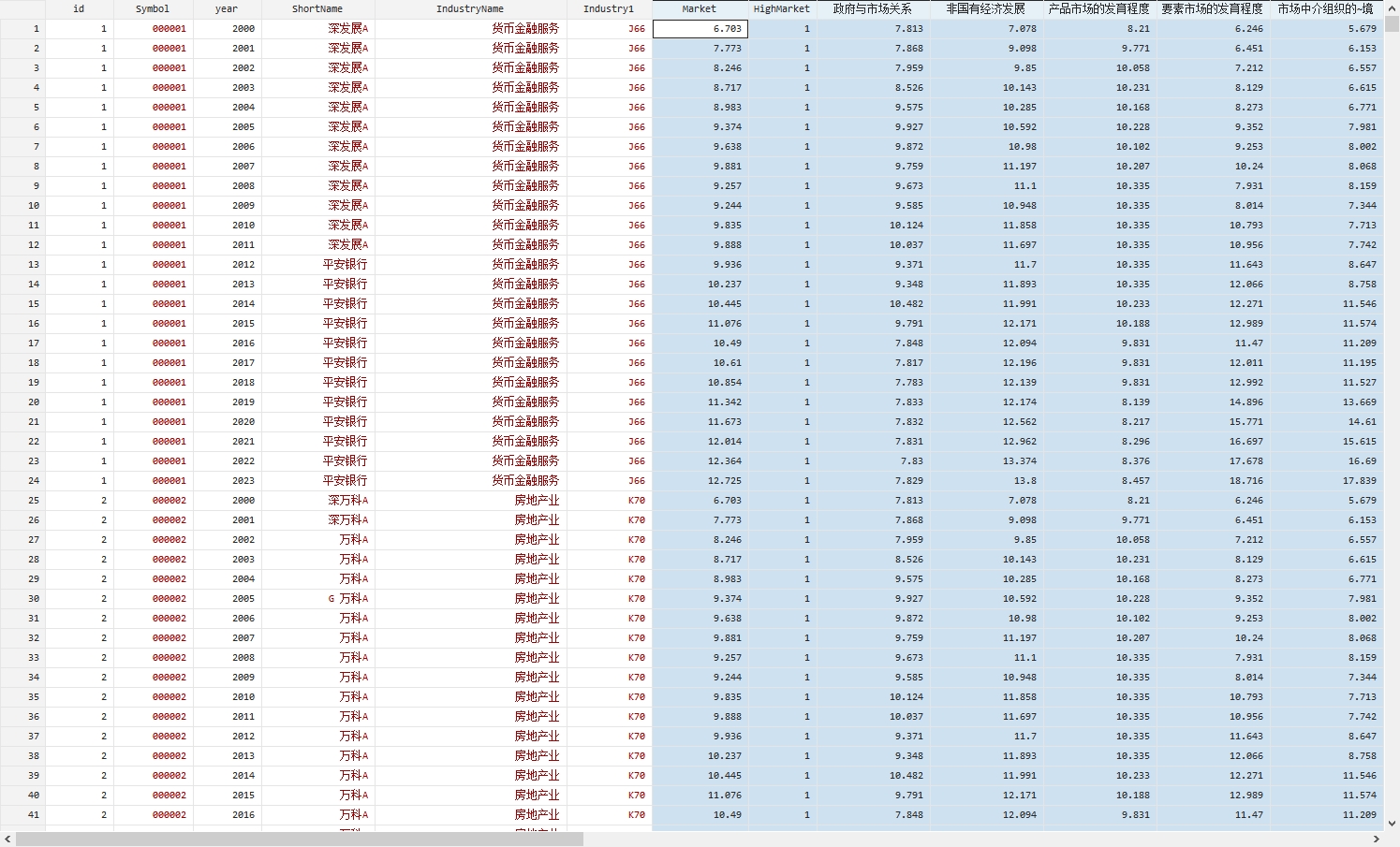
Task: Select the 市场中介组织的~境 column header
Action: [1326, 9]
